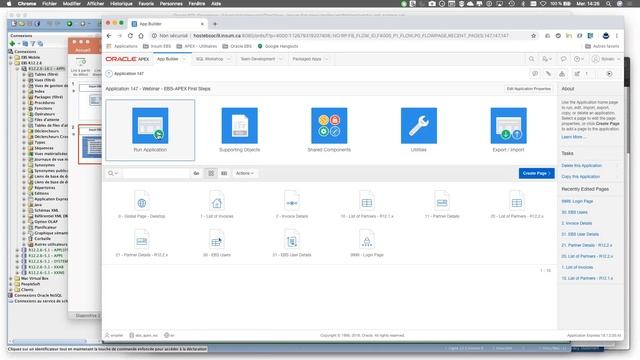
Task: Open page 9999 - Login Page icon
Action: (367, 241)
